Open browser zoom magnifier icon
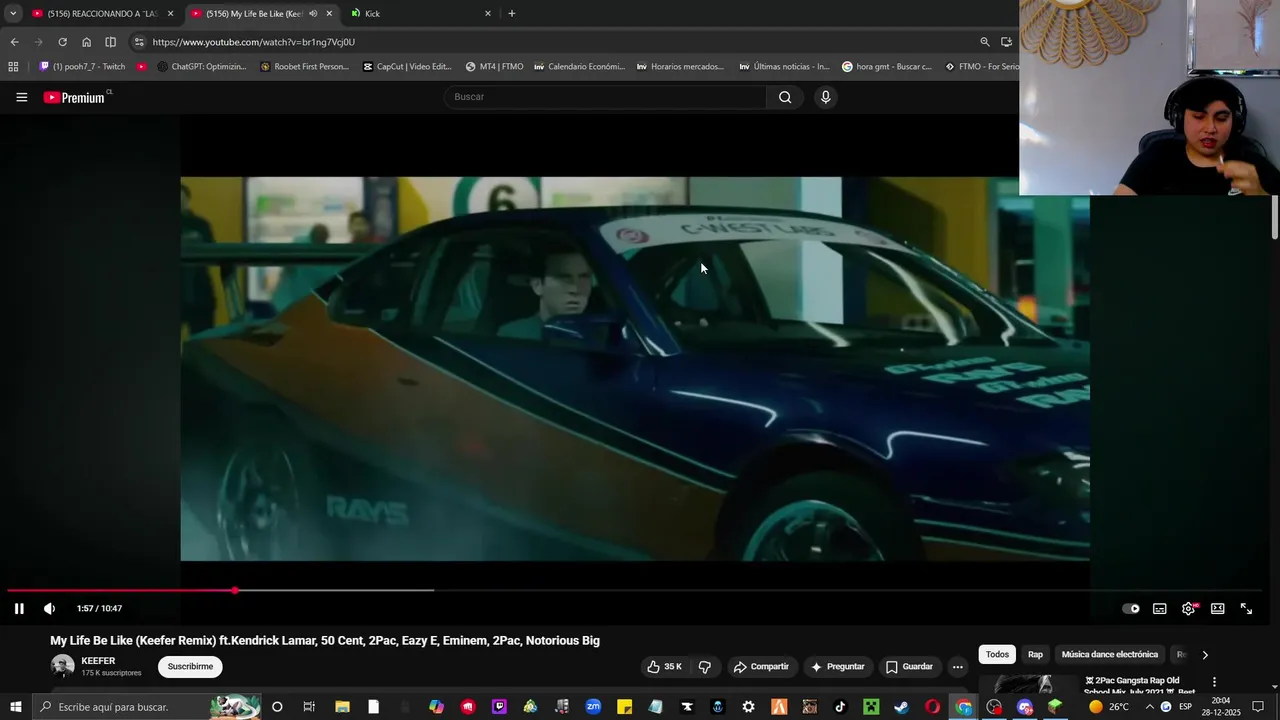Image resolution: width=1280 pixels, height=720 pixels. pyautogui.click(x=985, y=42)
